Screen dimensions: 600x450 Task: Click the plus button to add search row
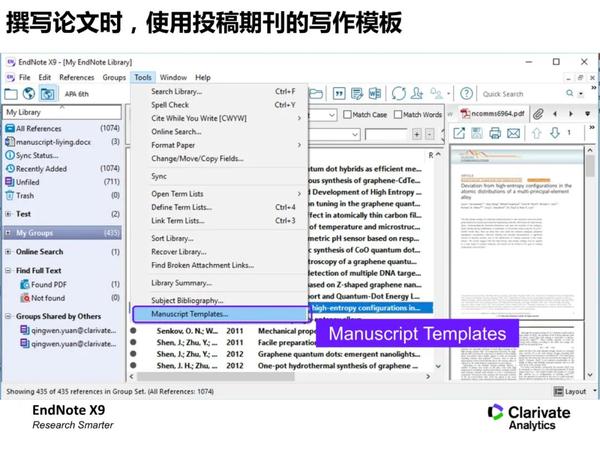click(x=417, y=134)
